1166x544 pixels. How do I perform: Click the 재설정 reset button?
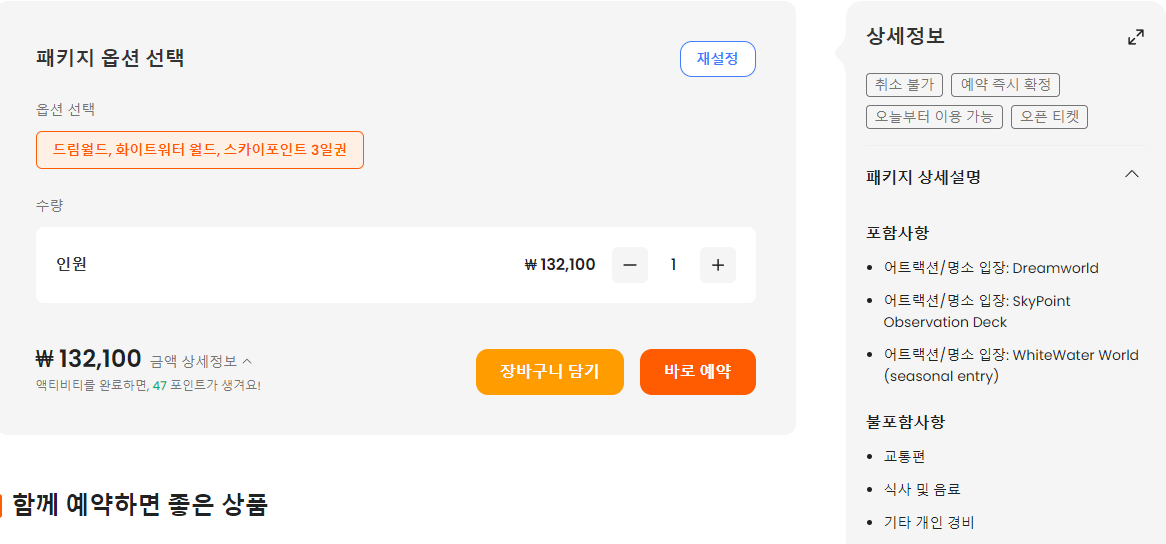pos(718,59)
